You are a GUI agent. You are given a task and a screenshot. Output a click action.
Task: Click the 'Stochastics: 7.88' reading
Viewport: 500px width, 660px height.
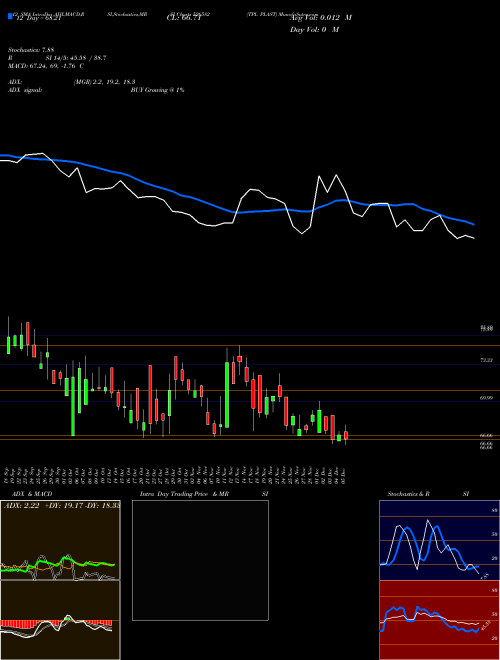pos(31,50)
